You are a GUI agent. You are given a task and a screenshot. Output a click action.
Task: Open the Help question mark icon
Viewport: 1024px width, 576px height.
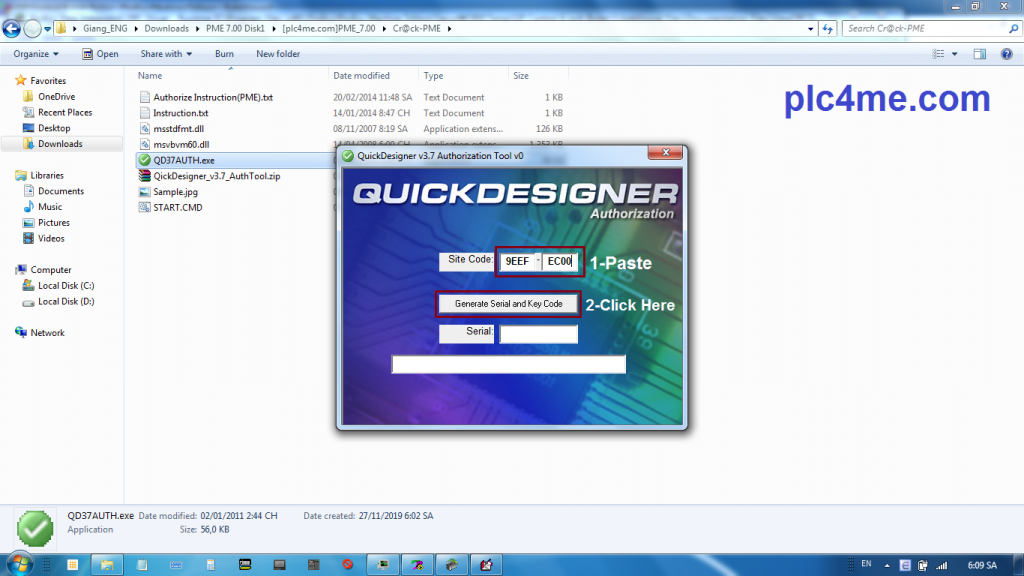[1008, 54]
